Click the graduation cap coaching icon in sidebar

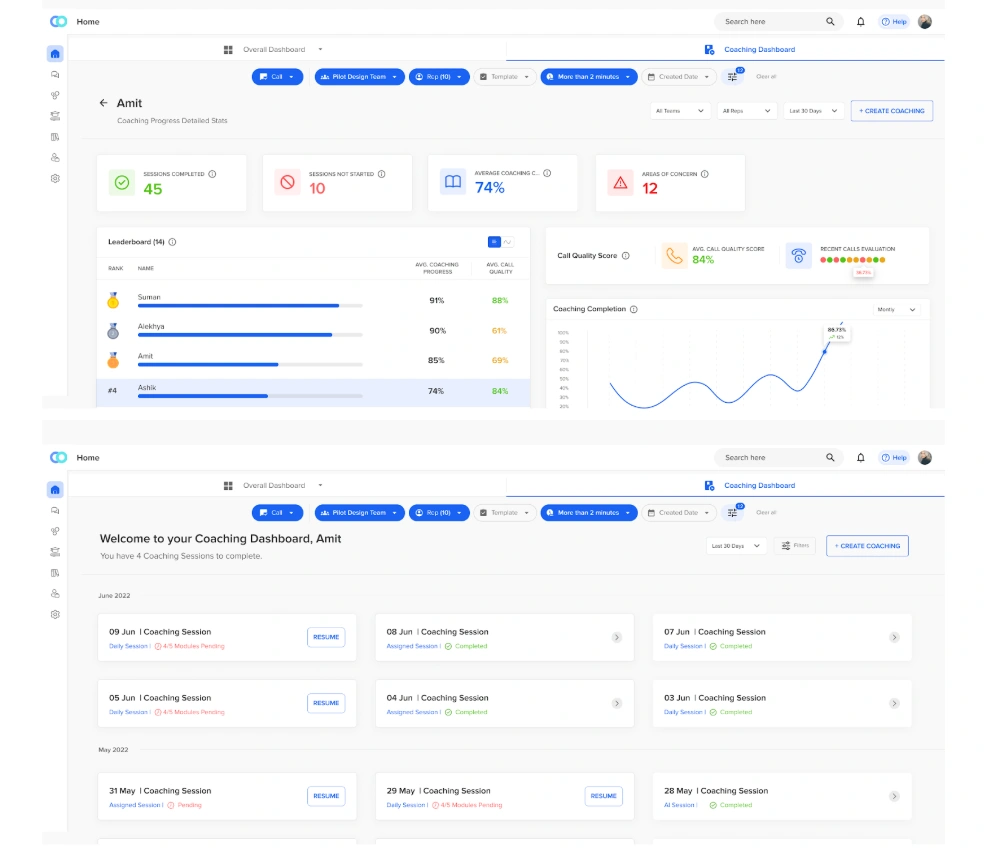tap(55, 115)
